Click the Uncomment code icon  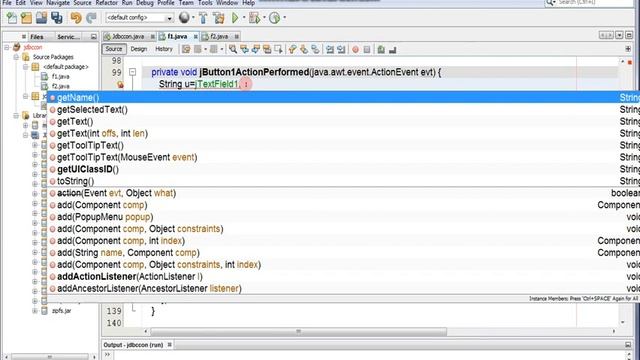(393, 49)
